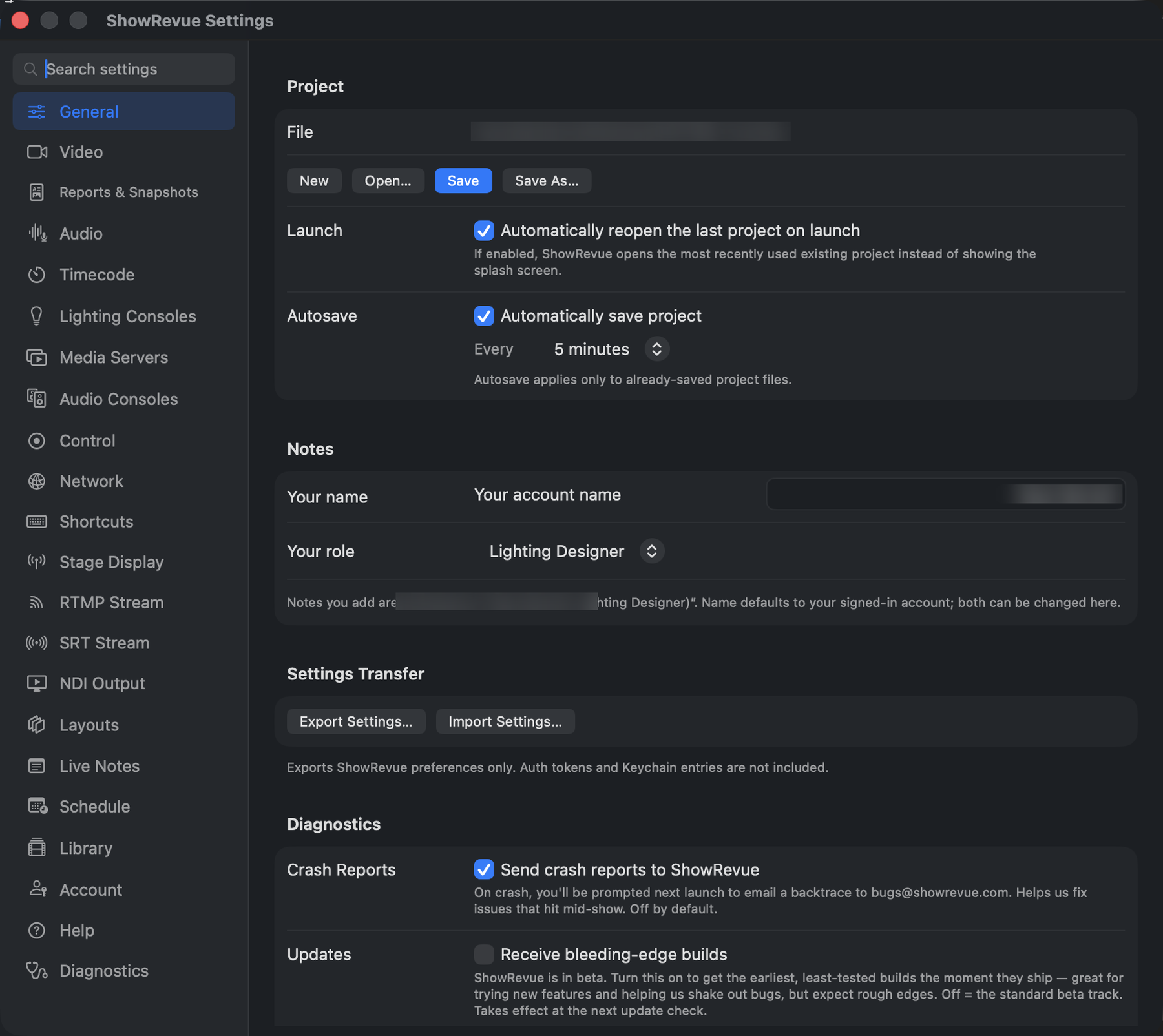The image size is (1163, 1036).
Task: Open the Control settings label
Action: pyautogui.click(x=87, y=440)
